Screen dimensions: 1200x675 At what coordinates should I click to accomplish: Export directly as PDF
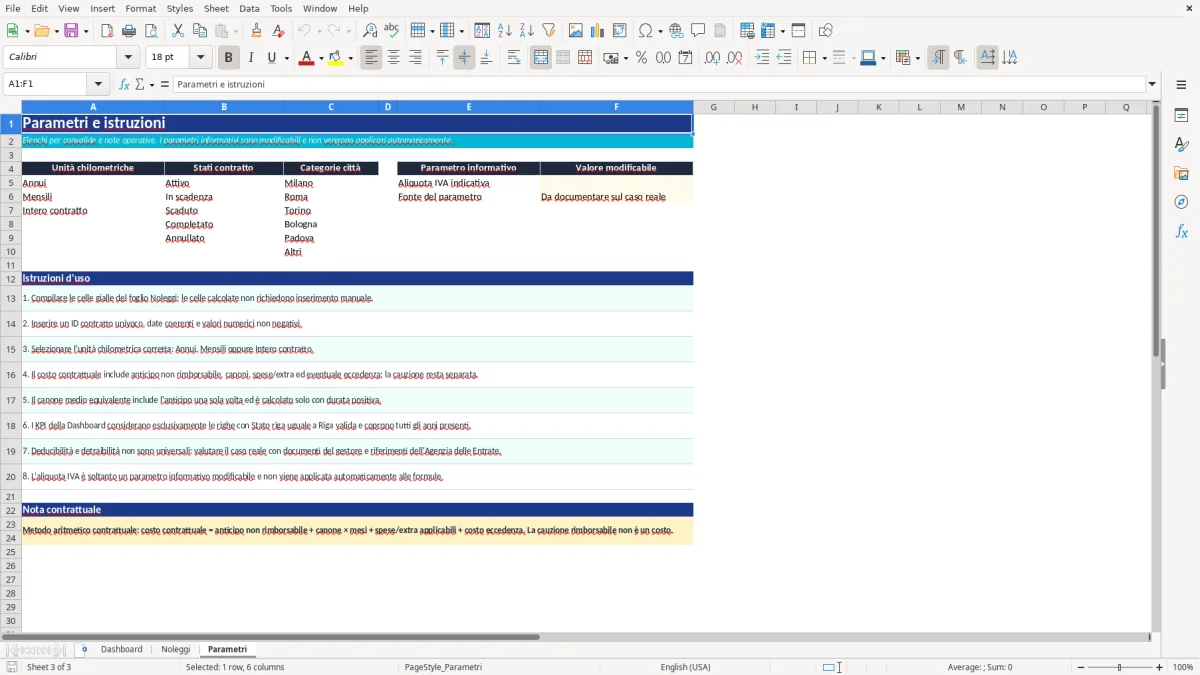107,31
